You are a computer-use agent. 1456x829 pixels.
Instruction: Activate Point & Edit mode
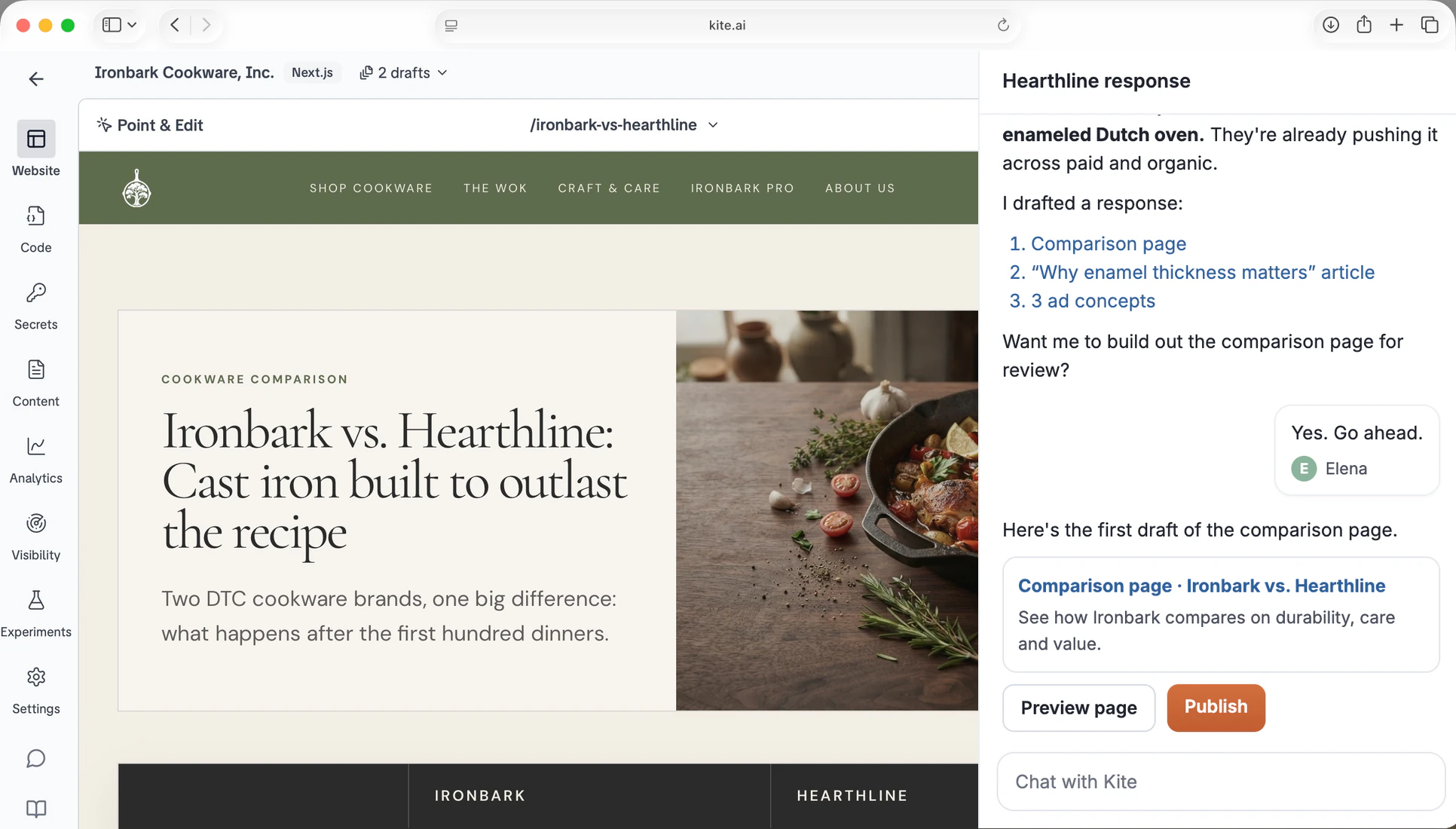pyautogui.click(x=150, y=125)
